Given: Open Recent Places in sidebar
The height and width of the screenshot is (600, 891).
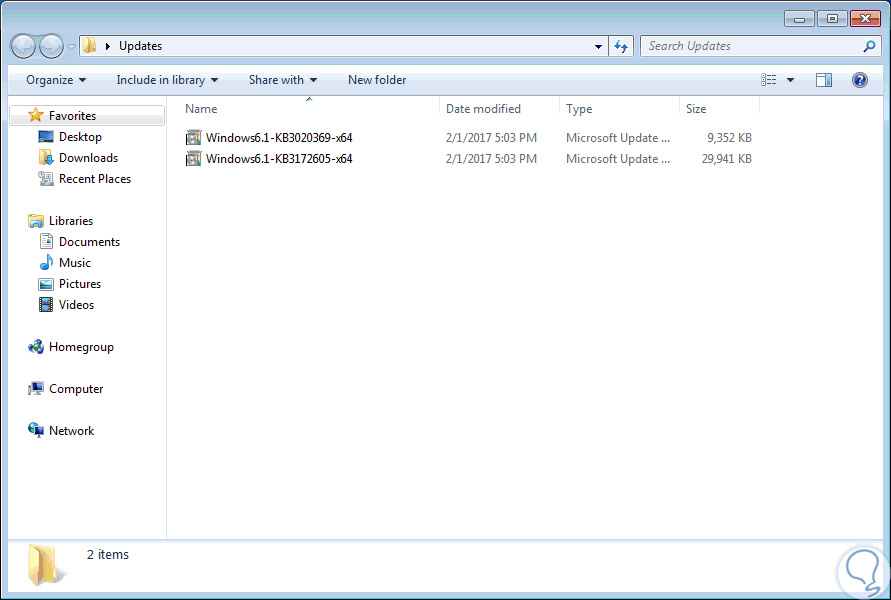Looking at the screenshot, I should pos(94,178).
